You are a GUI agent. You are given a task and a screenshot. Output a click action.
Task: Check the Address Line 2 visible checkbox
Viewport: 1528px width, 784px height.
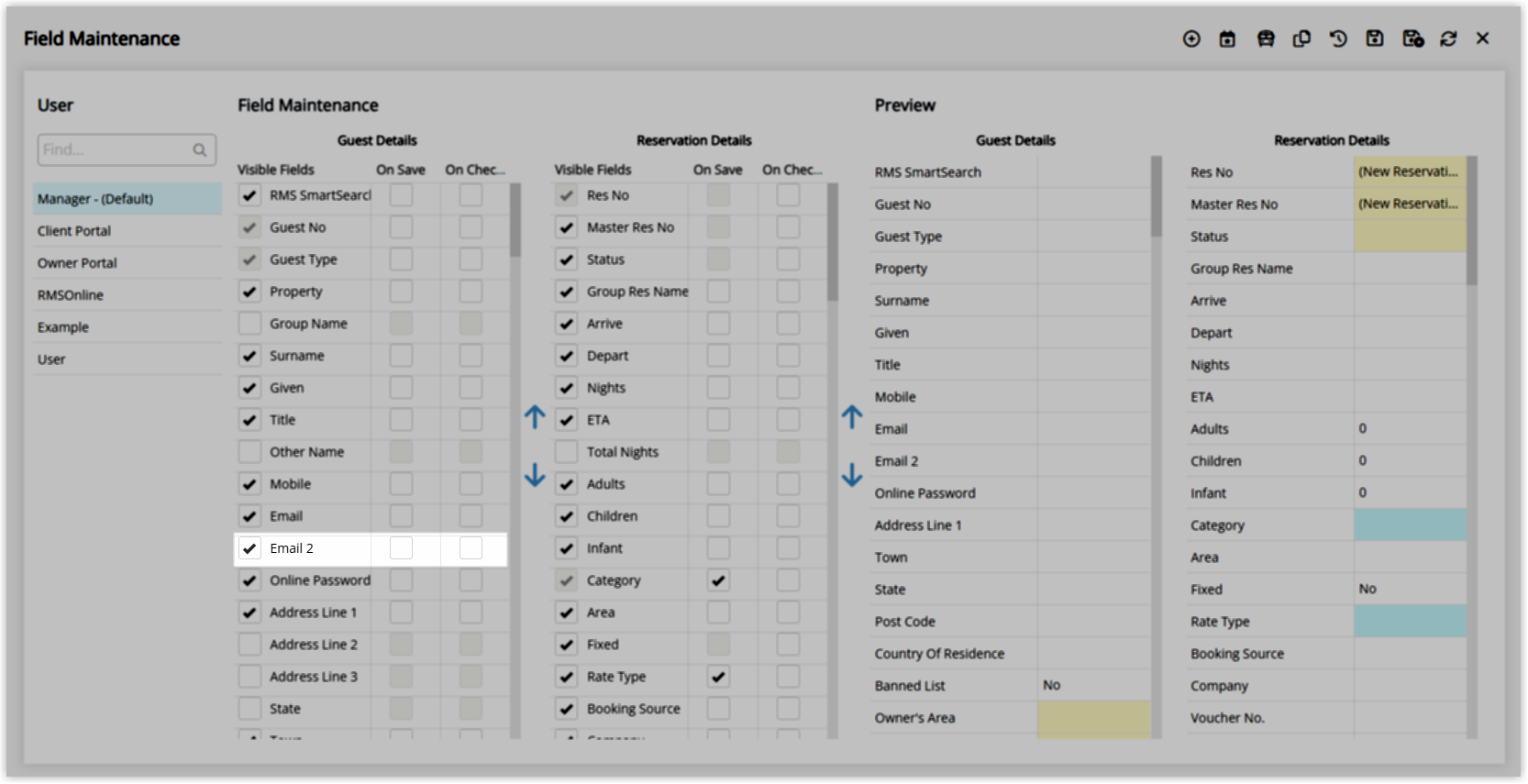[249, 645]
